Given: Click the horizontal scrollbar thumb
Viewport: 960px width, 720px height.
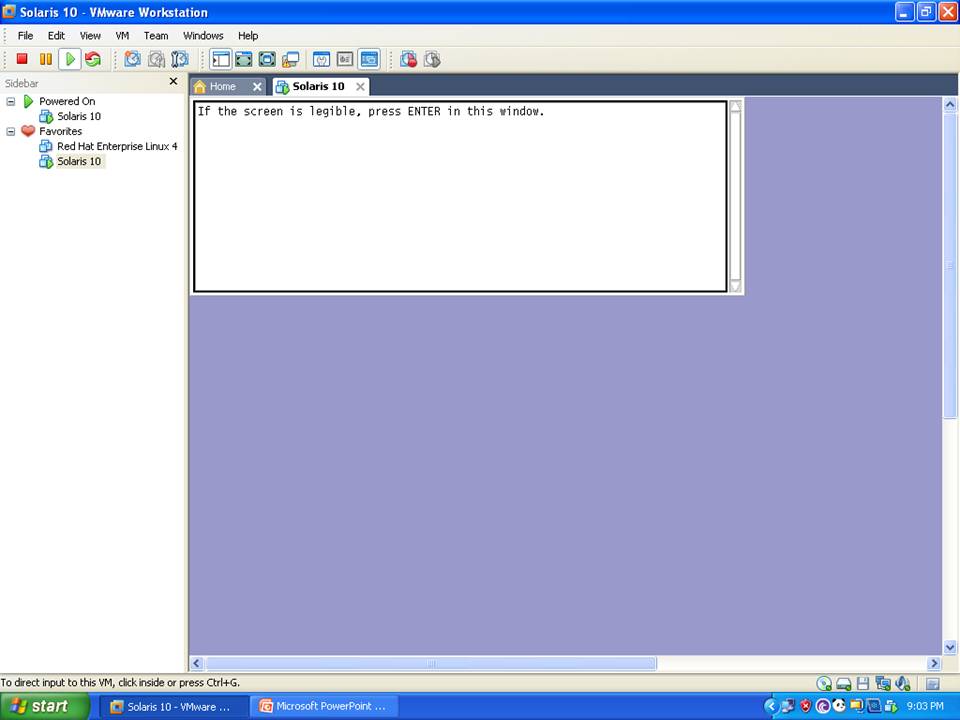Looking at the screenshot, I should [x=431, y=663].
